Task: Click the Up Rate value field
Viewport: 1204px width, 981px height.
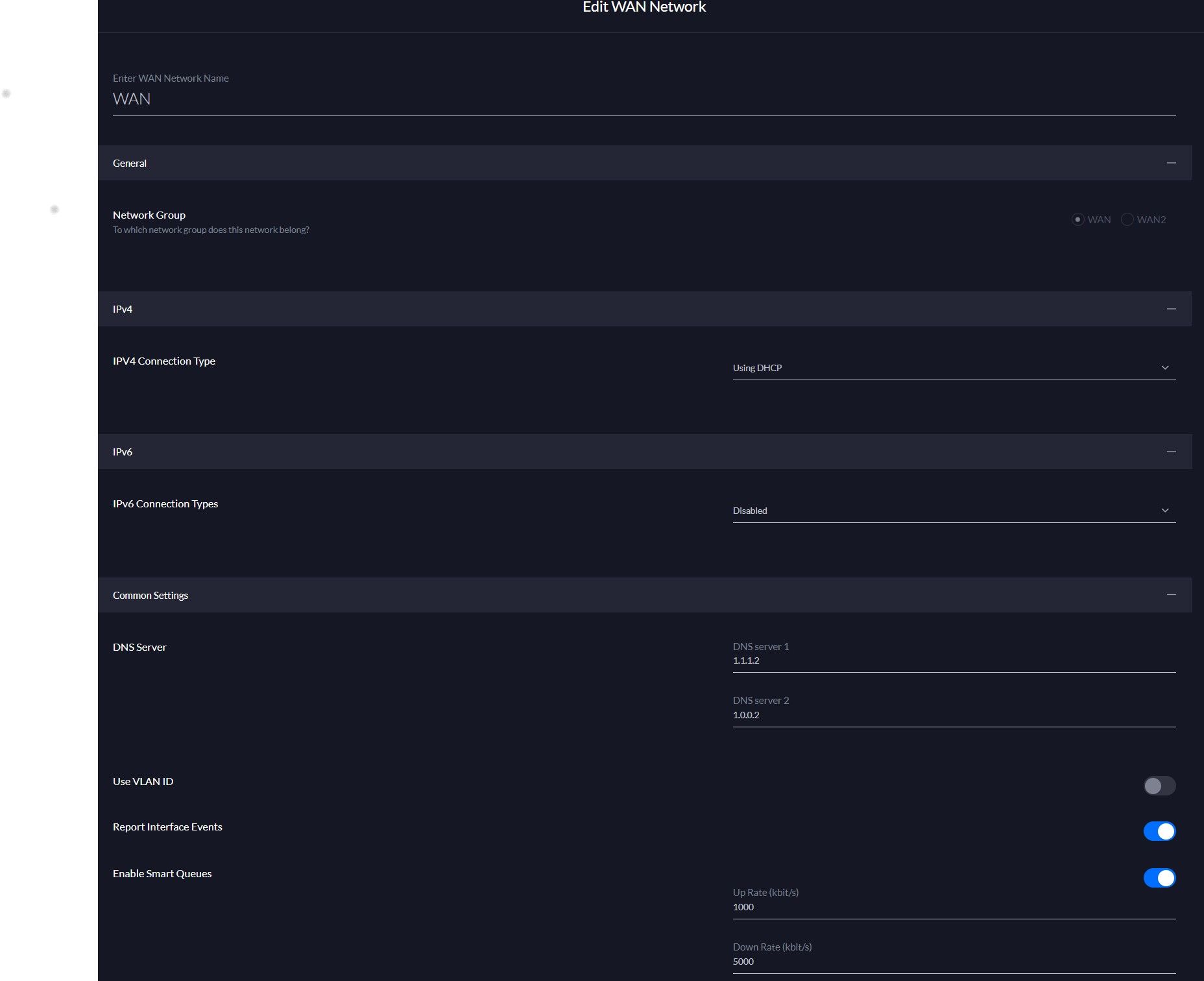Action: pyautogui.click(x=954, y=907)
